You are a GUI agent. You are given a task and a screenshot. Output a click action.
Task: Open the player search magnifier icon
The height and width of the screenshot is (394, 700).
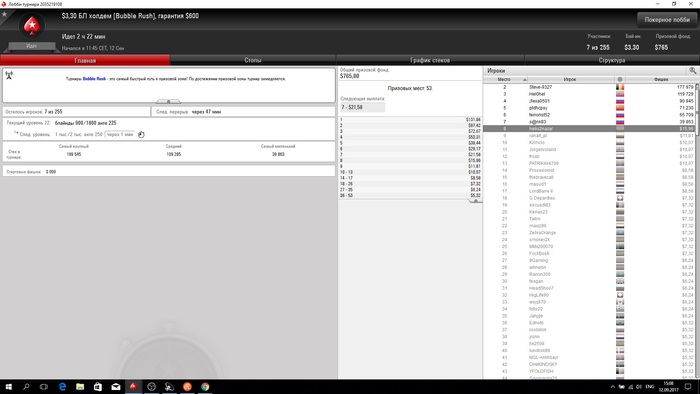[692, 71]
